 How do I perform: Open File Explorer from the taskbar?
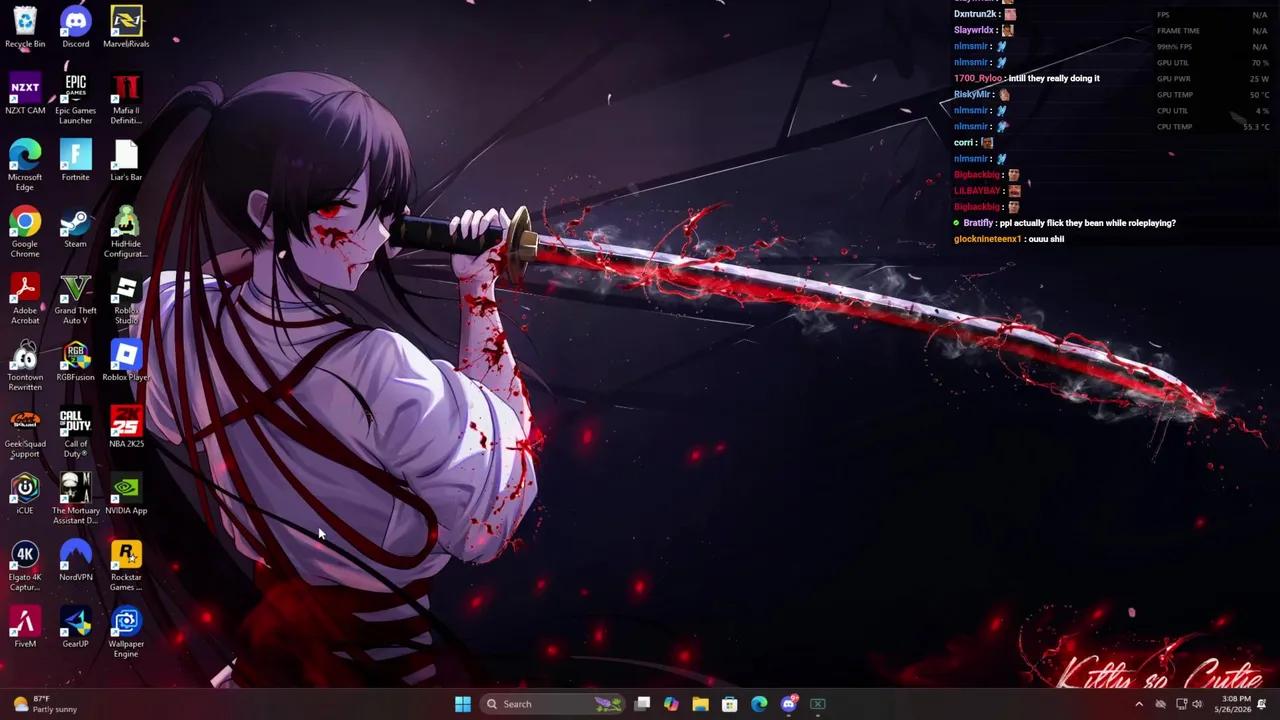[x=700, y=704]
